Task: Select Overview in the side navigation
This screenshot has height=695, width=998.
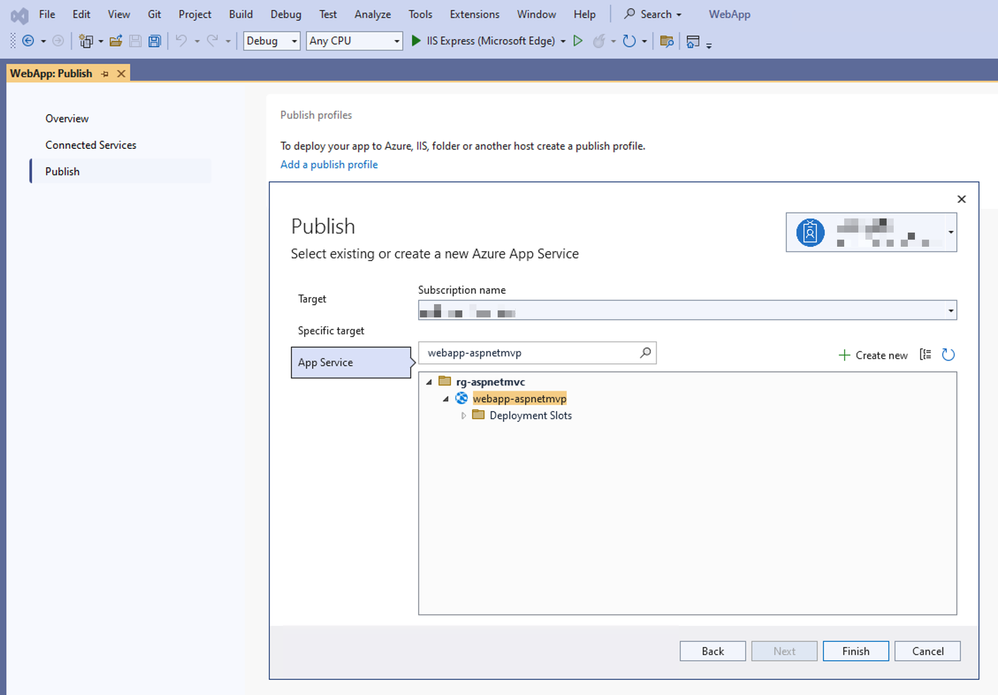Action: point(67,118)
